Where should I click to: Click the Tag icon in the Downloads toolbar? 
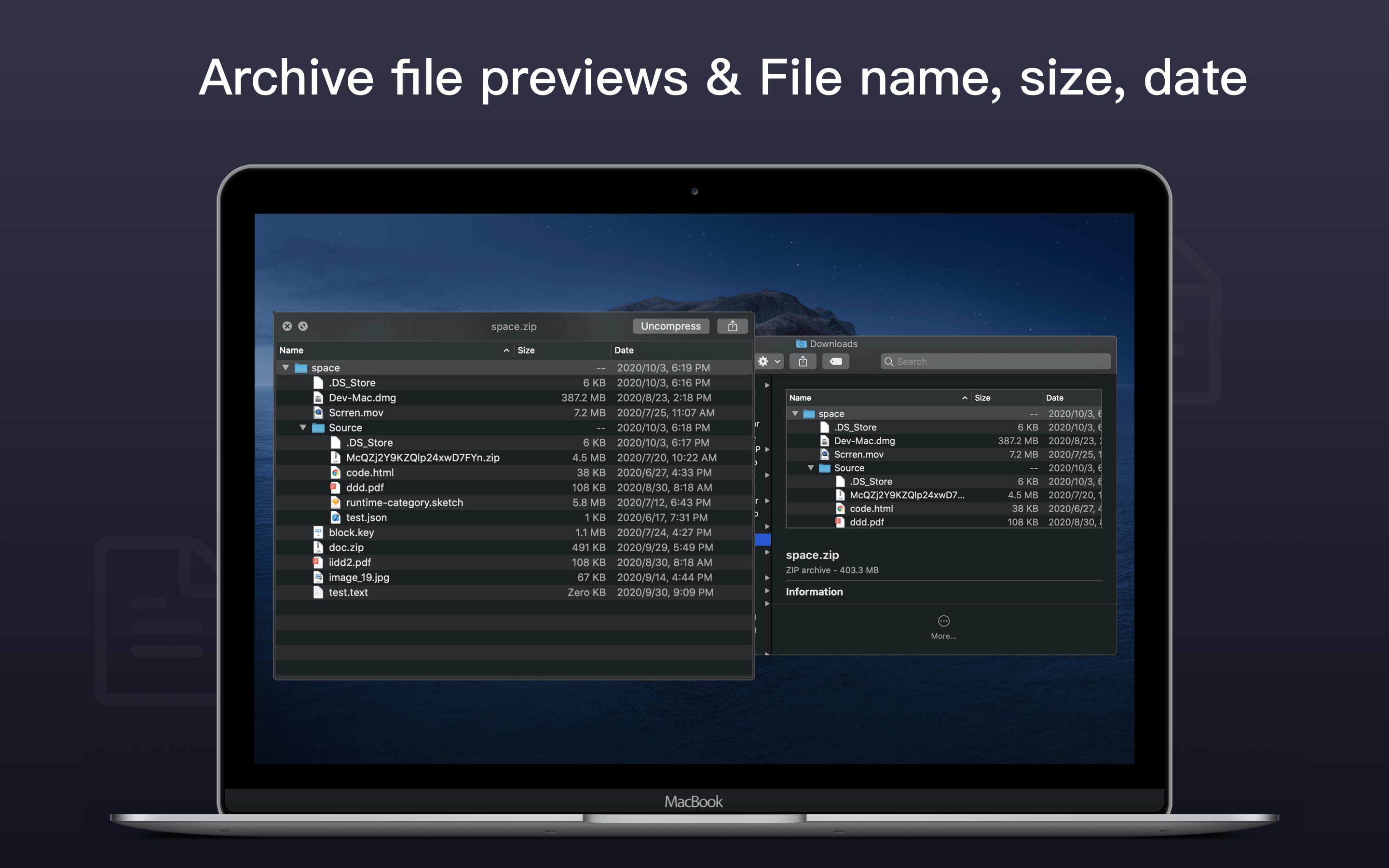[836, 361]
